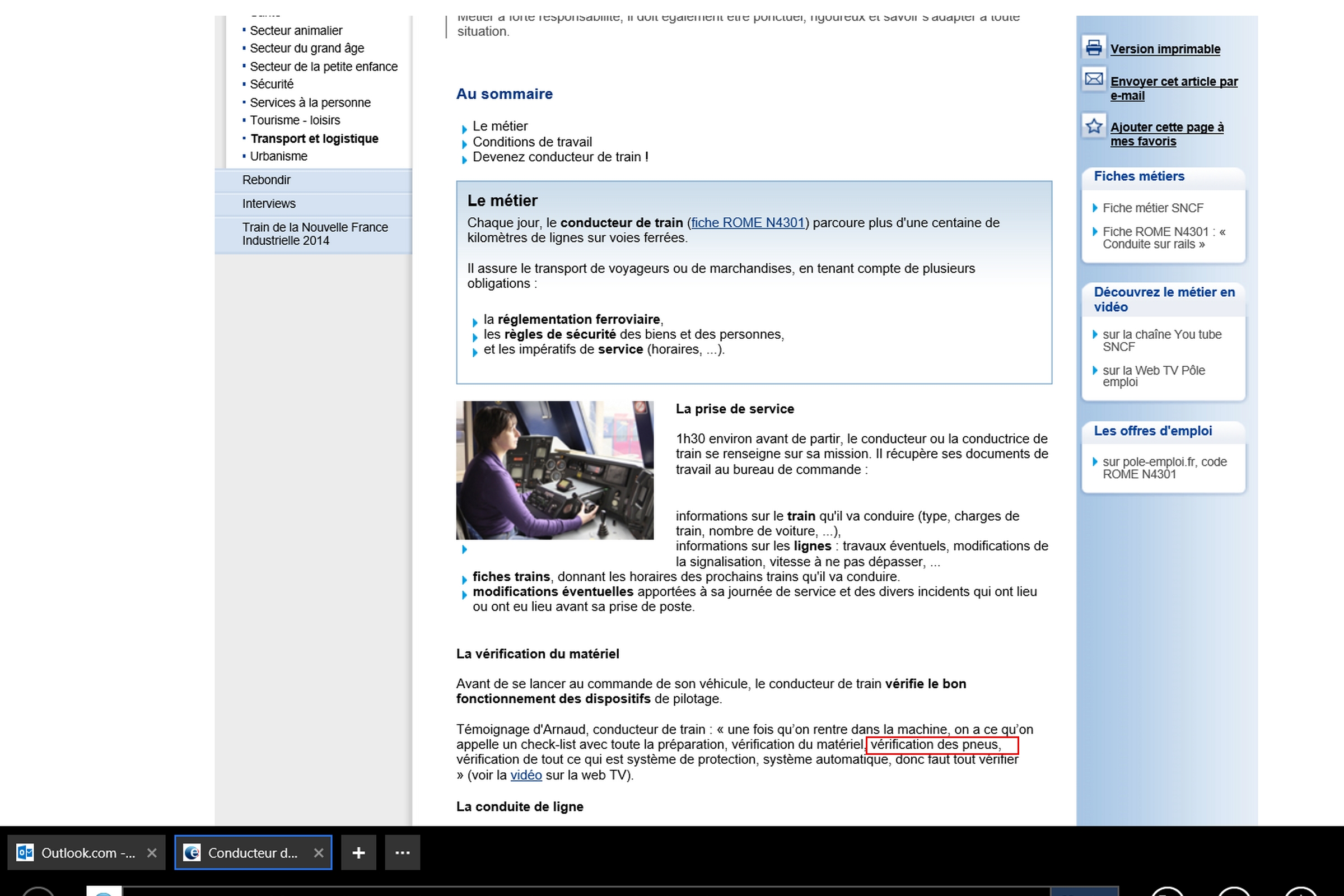Image resolution: width=1344 pixels, height=896 pixels.
Task: Click the printer icon for printable version
Action: coord(1093,48)
